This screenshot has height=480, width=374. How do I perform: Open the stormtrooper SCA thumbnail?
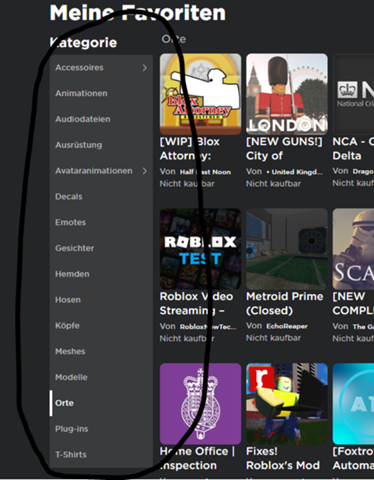point(353,249)
